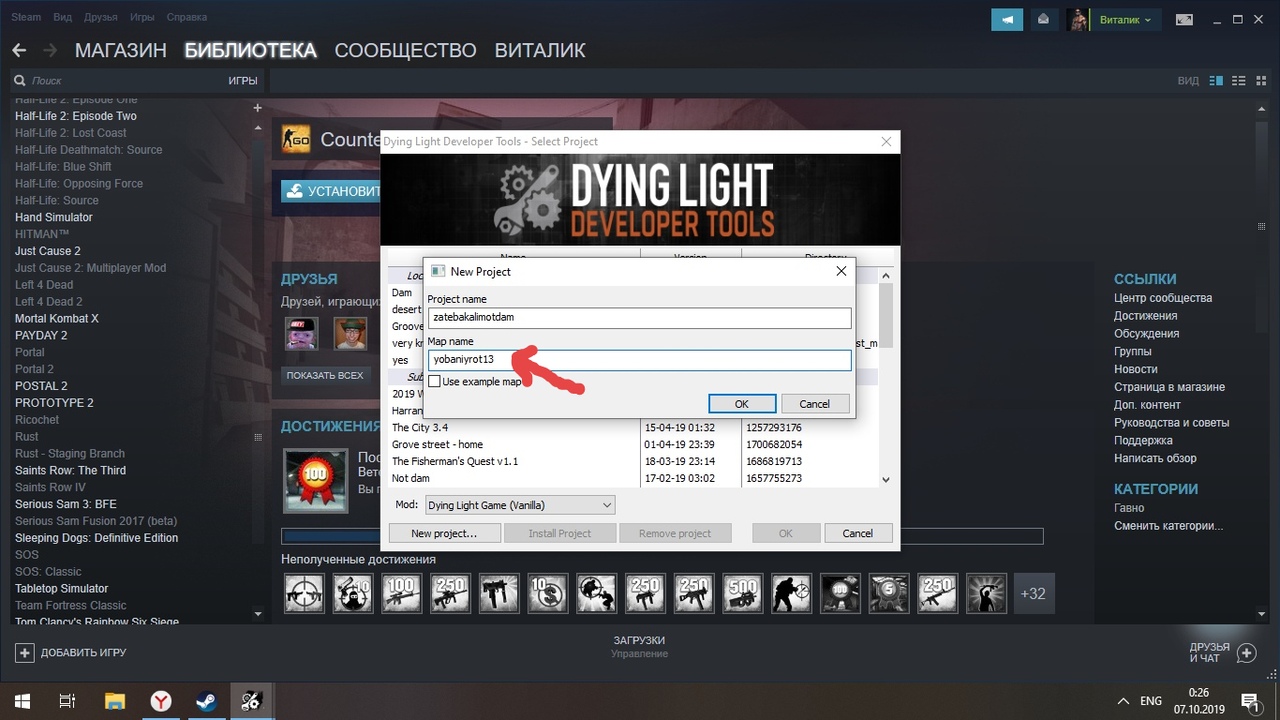Image resolution: width=1280 pixels, height=720 pixels.
Task: Open the Друзья menu in the menu bar
Action: [x=100, y=18]
